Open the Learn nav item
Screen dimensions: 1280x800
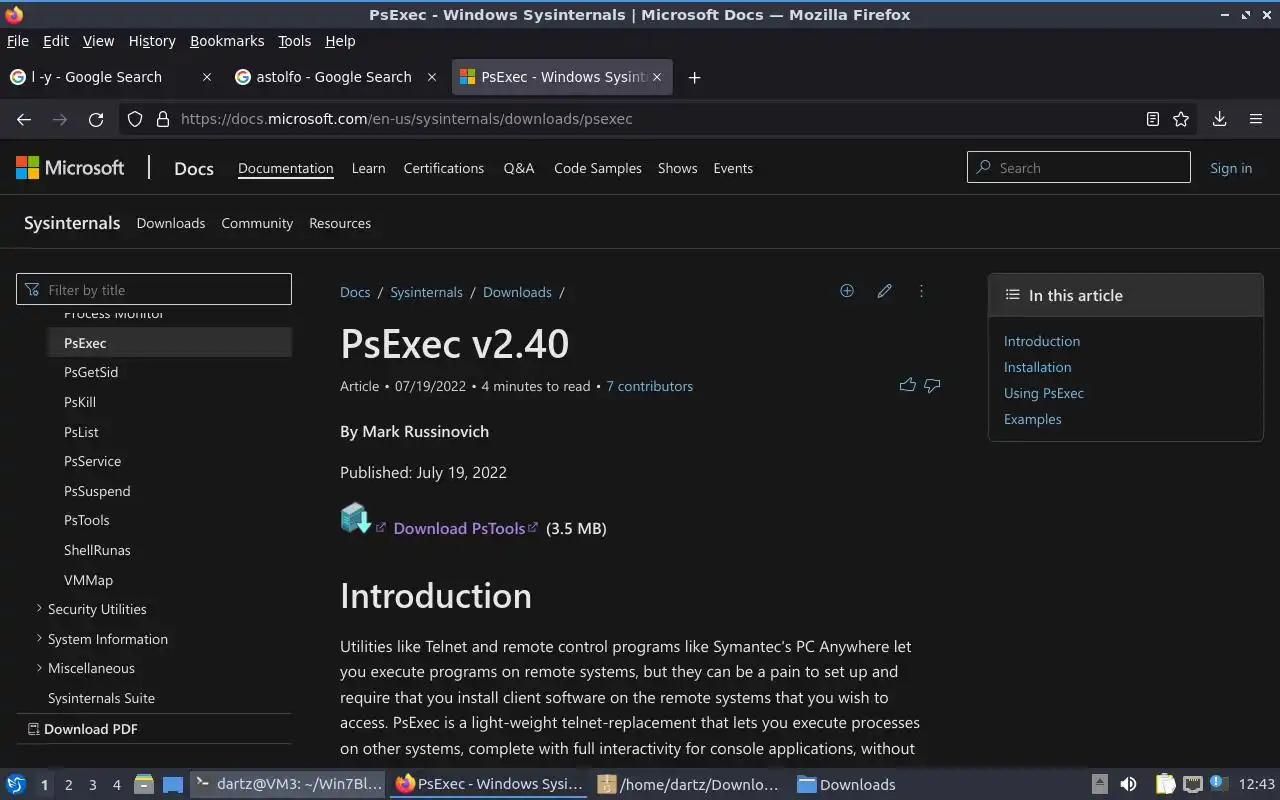368,168
